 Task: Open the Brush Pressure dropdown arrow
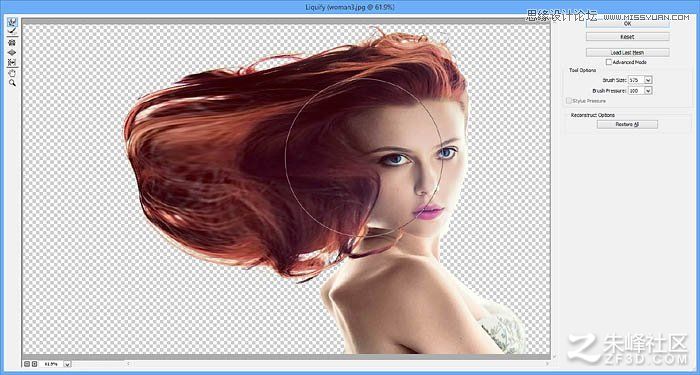(648, 91)
